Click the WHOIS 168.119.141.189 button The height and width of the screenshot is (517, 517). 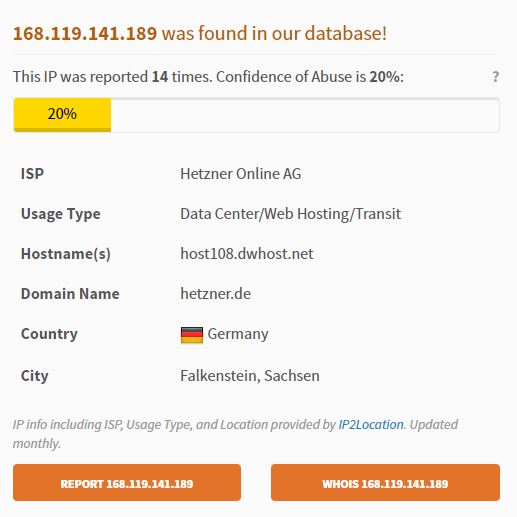point(385,482)
